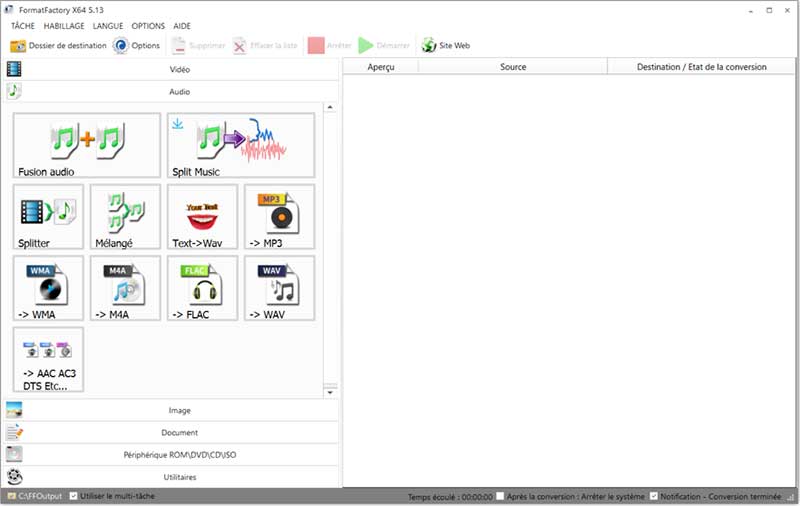Choose the Text->Wav converter
The height and width of the screenshot is (506, 800).
point(202,216)
